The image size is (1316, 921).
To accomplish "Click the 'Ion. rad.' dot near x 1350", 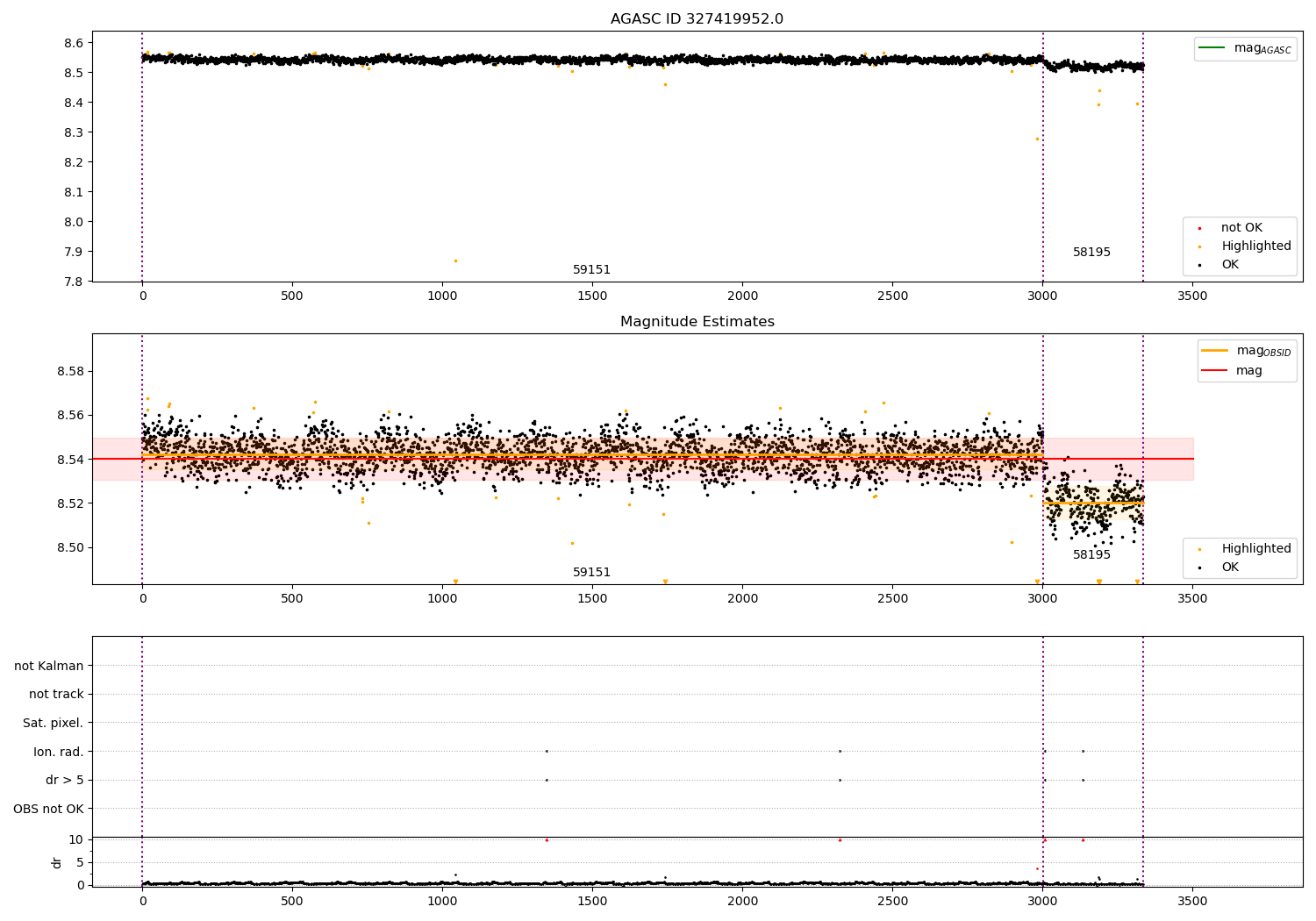I will pyautogui.click(x=547, y=751).
